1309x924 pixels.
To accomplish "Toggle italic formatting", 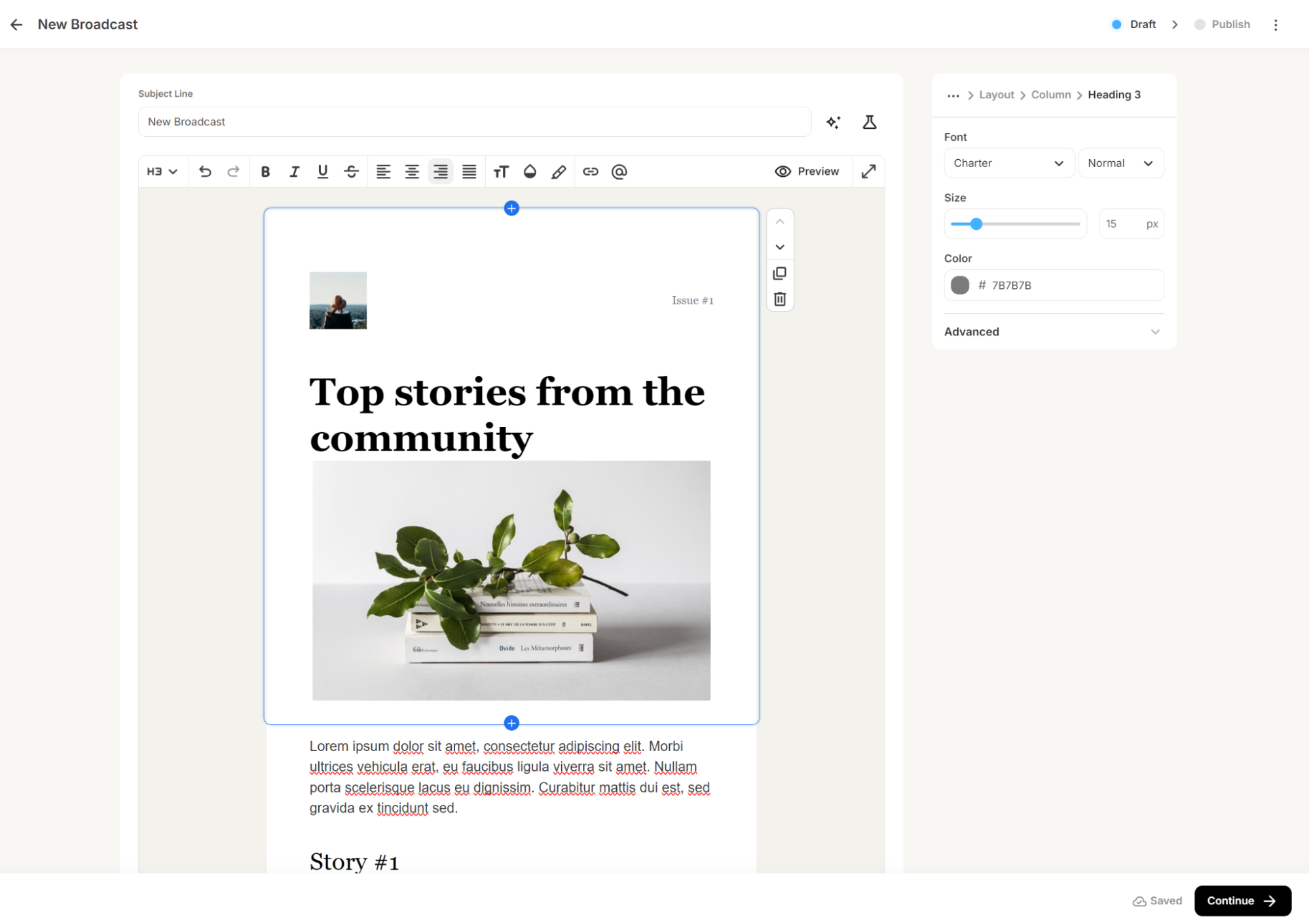I will pyautogui.click(x=294, y=172).
